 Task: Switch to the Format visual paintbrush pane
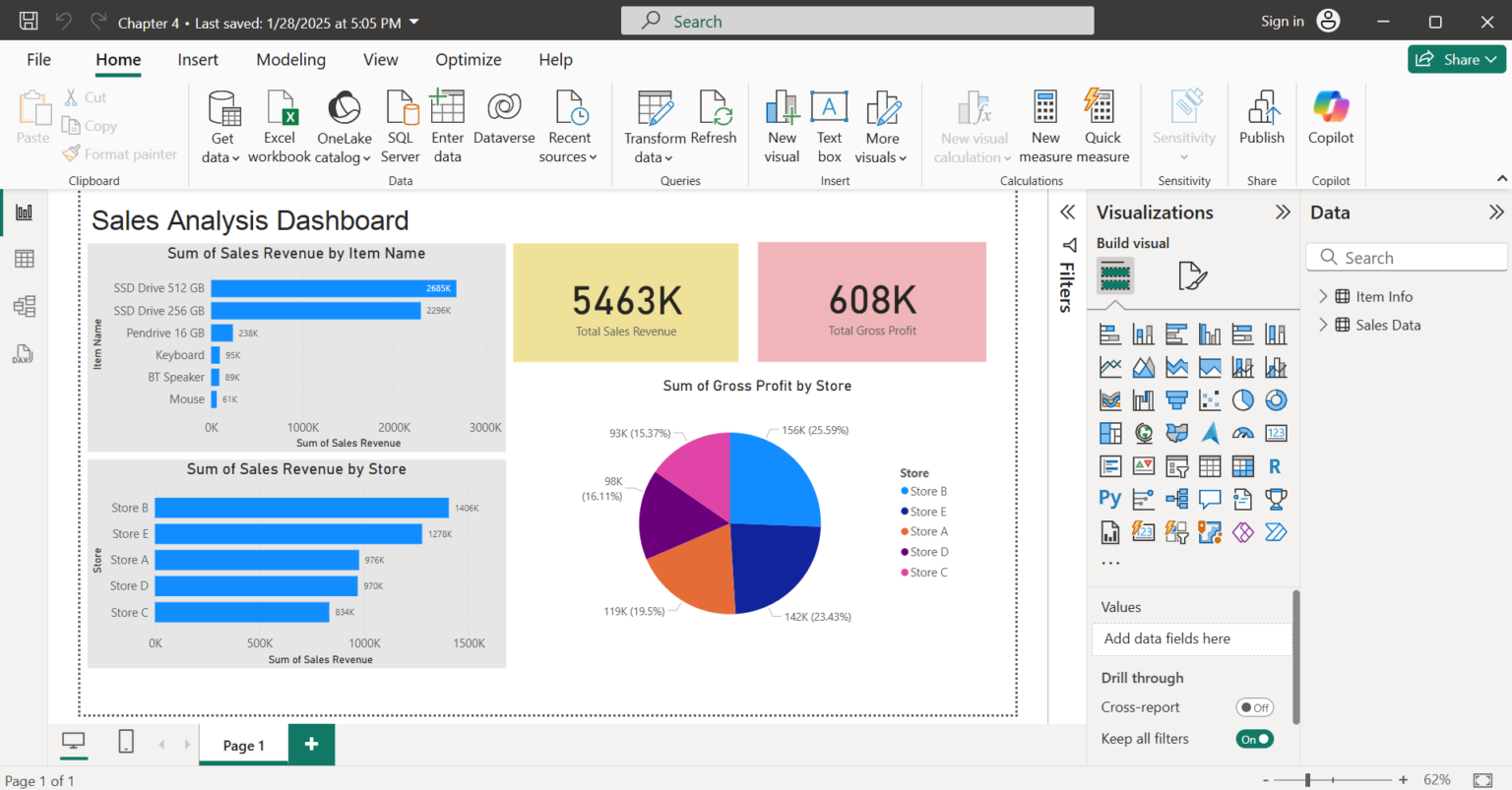point(1191,276)
